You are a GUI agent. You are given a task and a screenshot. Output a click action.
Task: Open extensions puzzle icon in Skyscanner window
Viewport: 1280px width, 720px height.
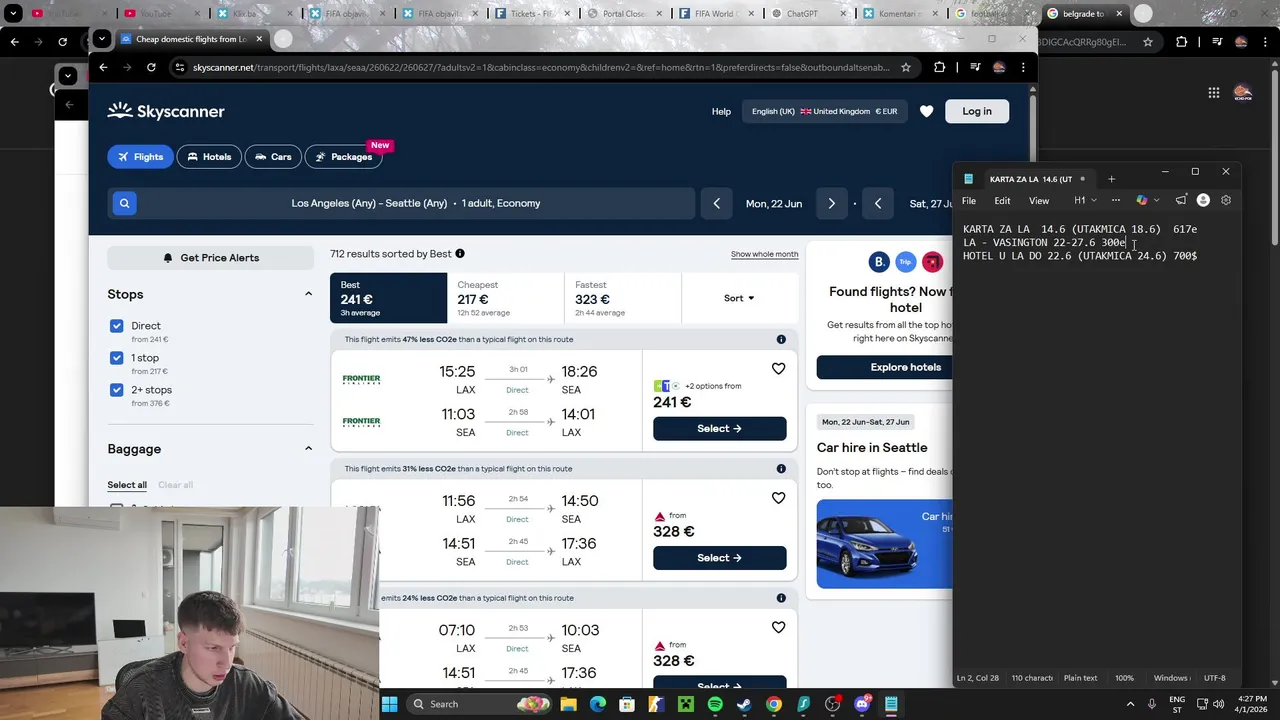point(939,67)
